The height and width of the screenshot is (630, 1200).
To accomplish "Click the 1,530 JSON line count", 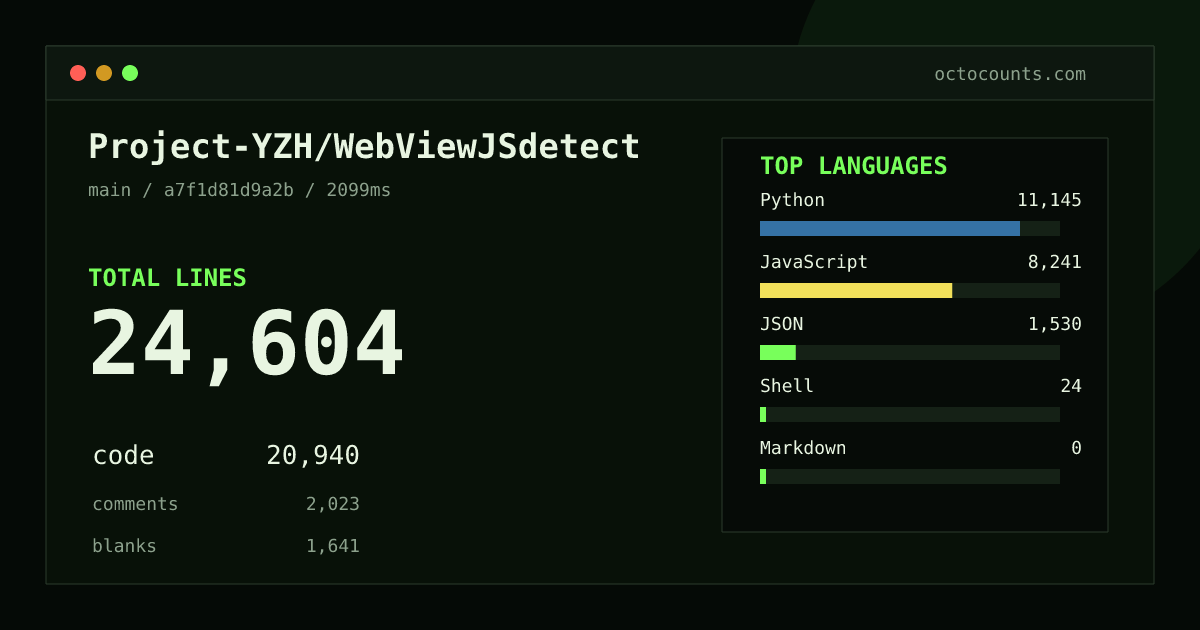I will (1055, 324).
